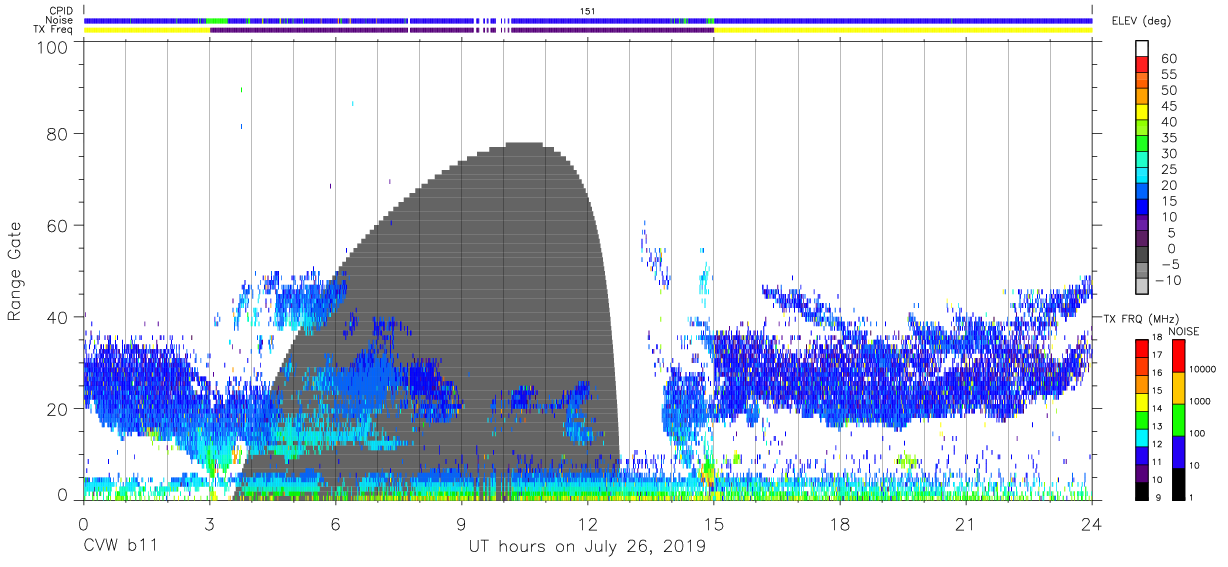
Task: Pick the black 9–10 segment in TX FRQ colorbar
Action: point(1141,489)
